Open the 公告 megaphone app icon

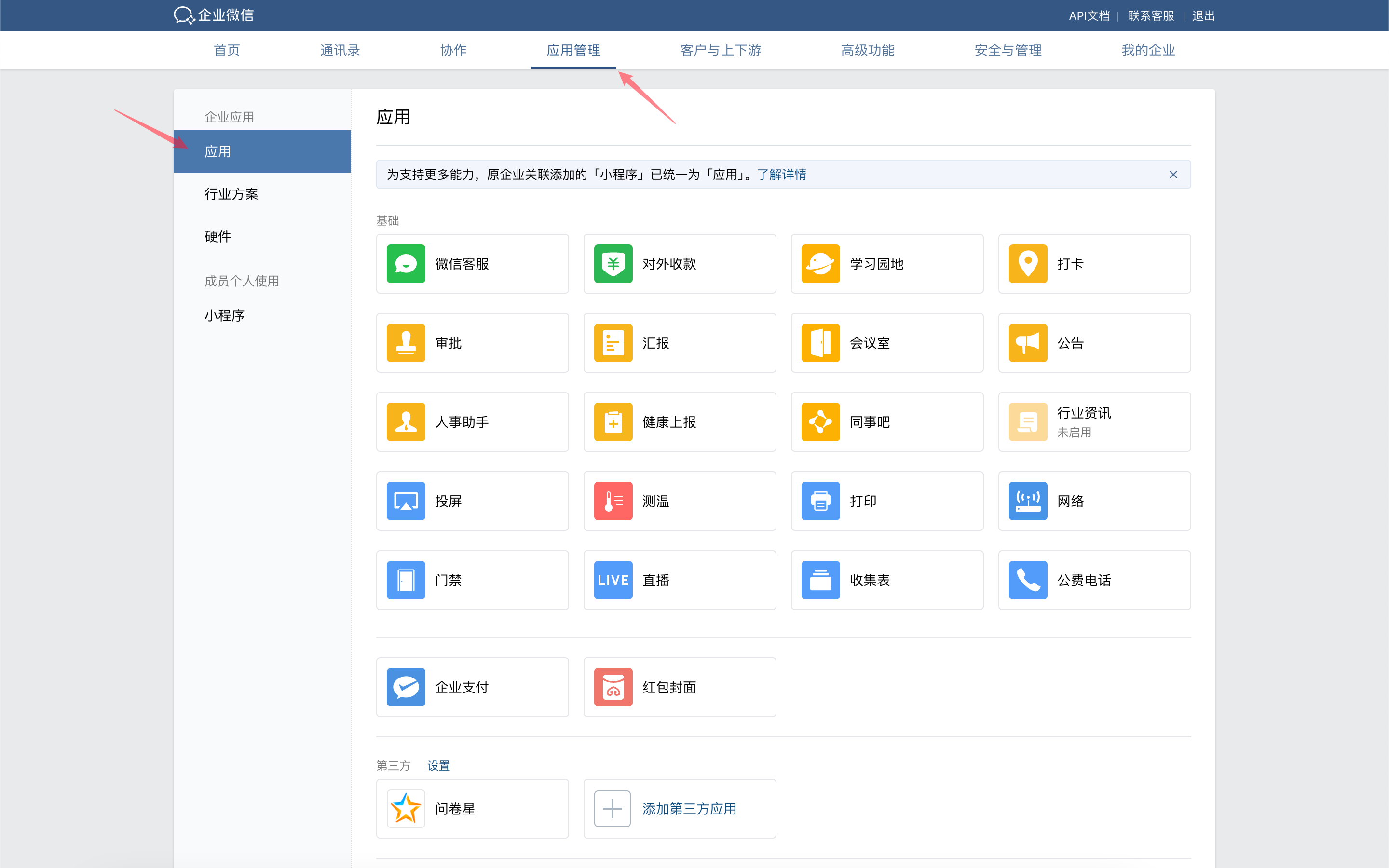click(x=1027, y=343)
